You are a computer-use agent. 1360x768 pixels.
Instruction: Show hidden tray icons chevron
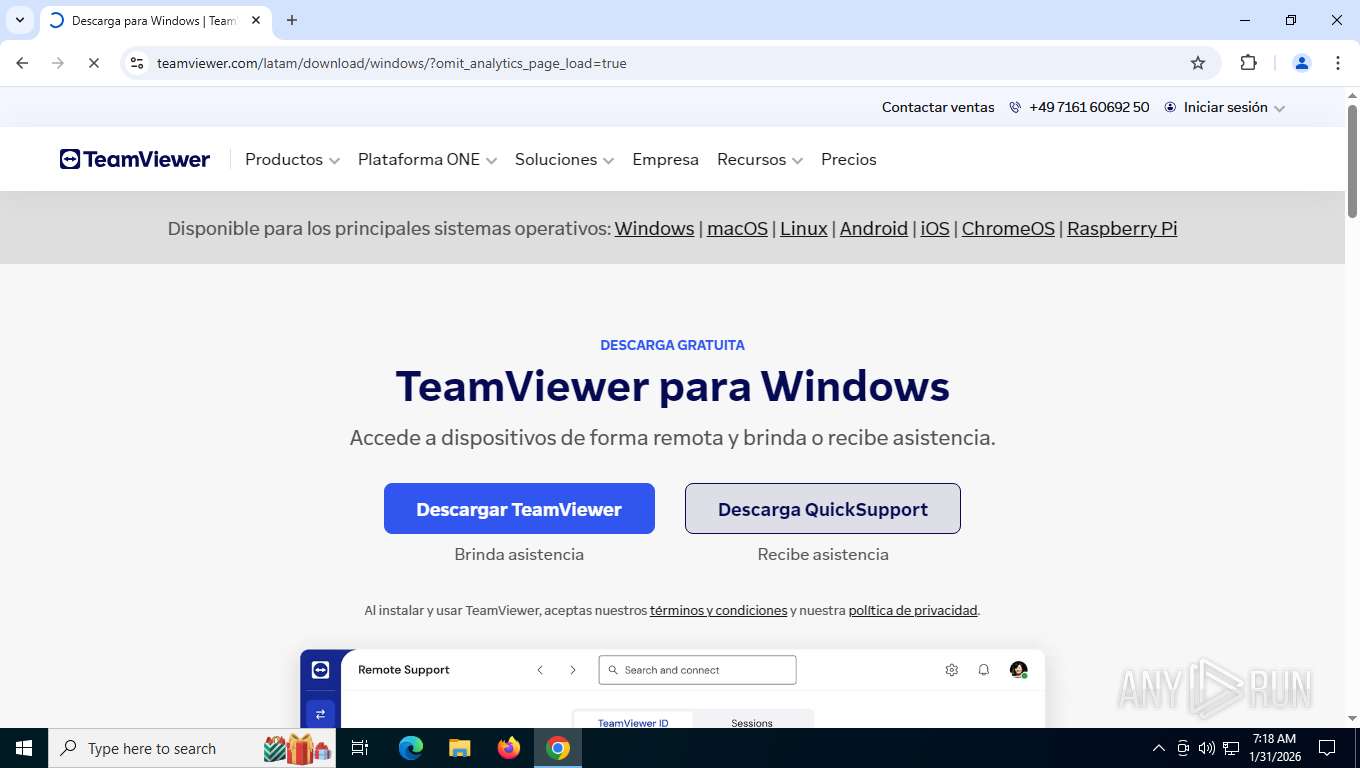click(1158, 748)
